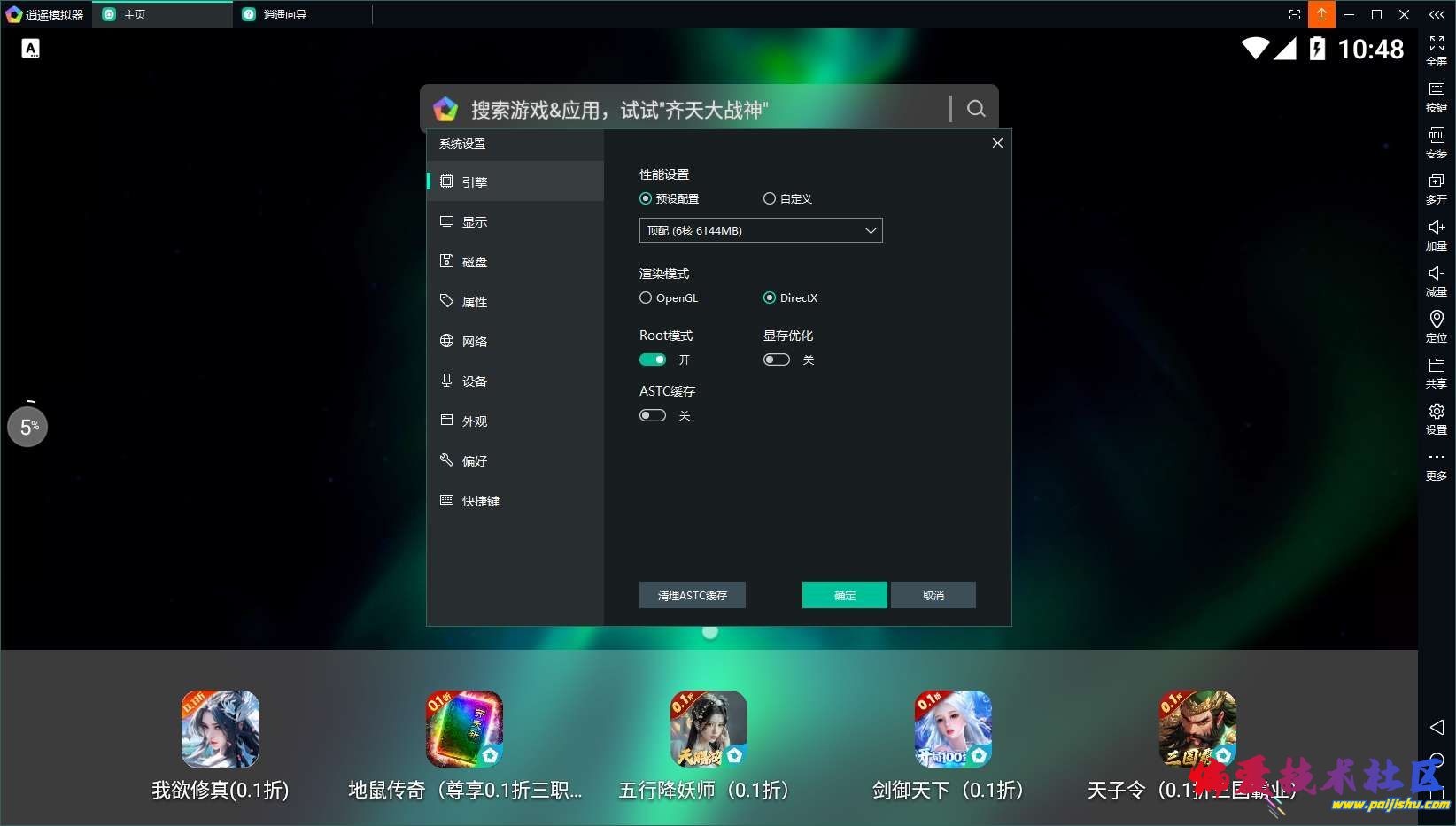Expand the 更多 (more) sidebar menu
1456x826 pixels.
tap(1436, 465)
